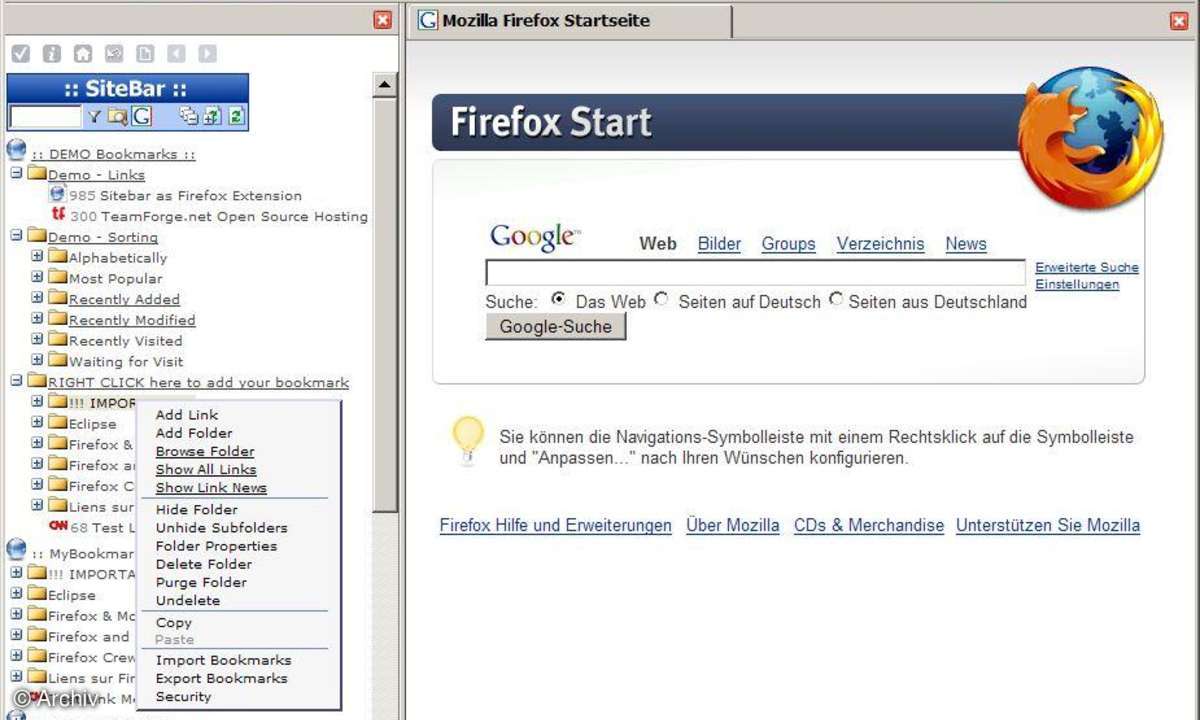Click the grey checkmark icon in sidebar toolbar
This screenshot has width=1200, height=720.
[x=21, y=54]
